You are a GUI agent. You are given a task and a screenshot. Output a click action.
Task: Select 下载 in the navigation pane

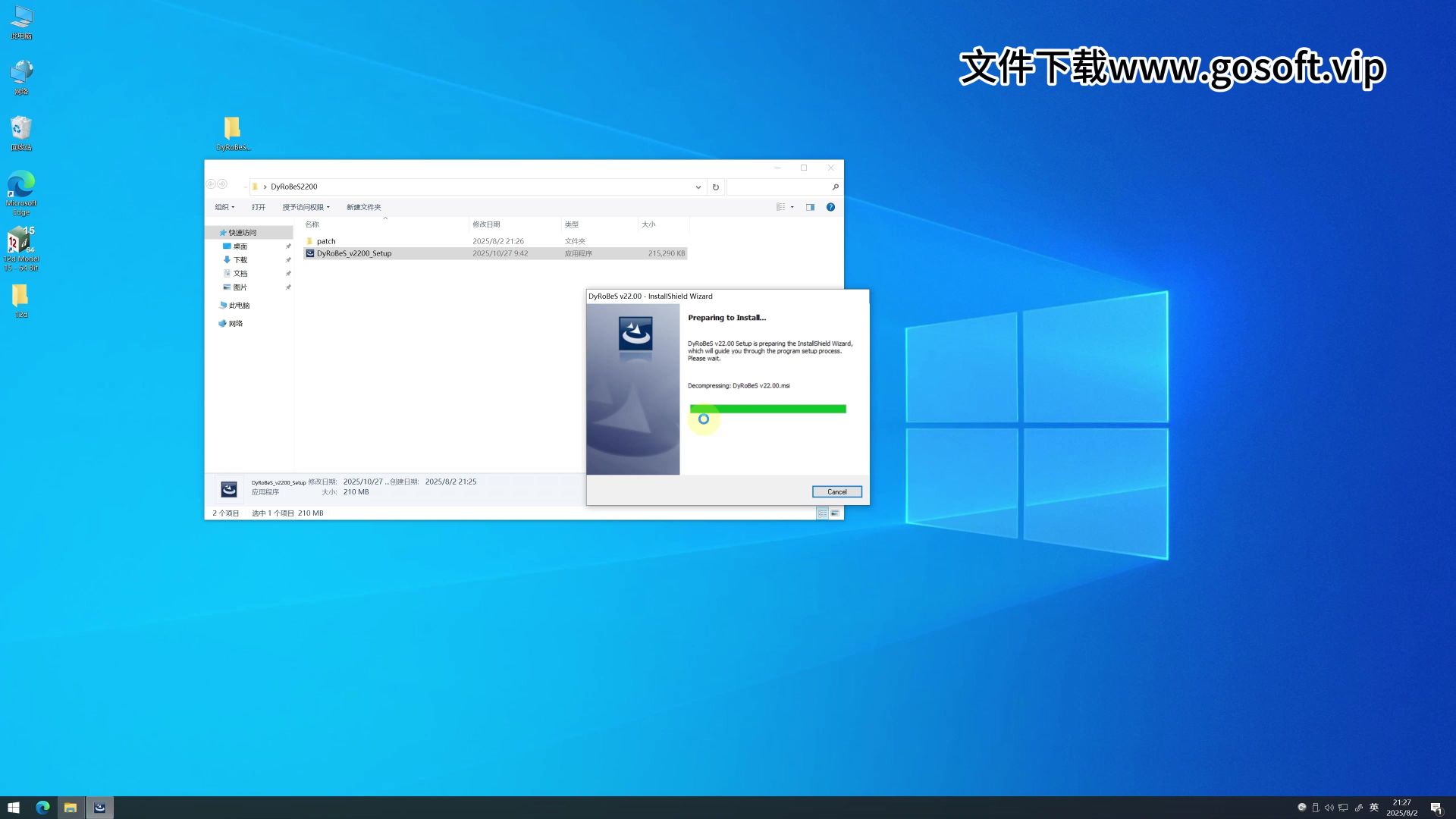tap(240, 260)
